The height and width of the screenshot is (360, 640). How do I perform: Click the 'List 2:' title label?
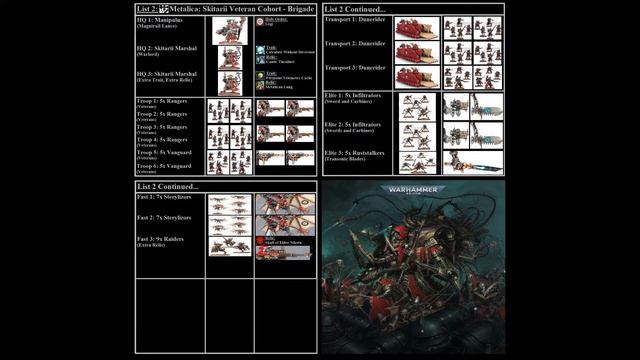click(x=147, y=9)
